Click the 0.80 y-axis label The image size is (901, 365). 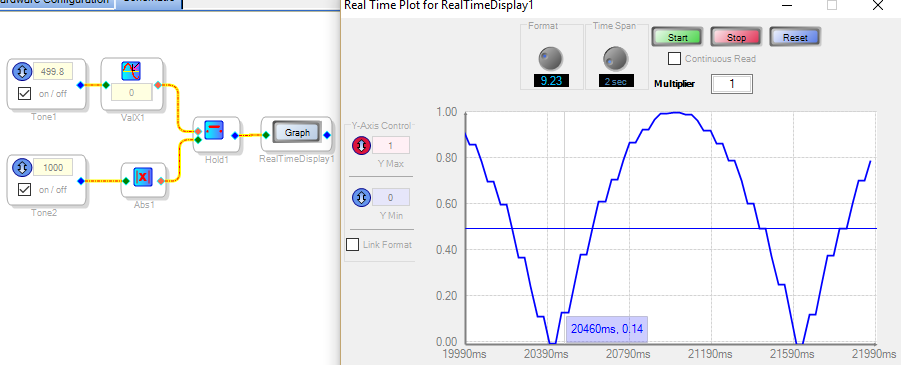pyautogui.click(x=446, y=158)
